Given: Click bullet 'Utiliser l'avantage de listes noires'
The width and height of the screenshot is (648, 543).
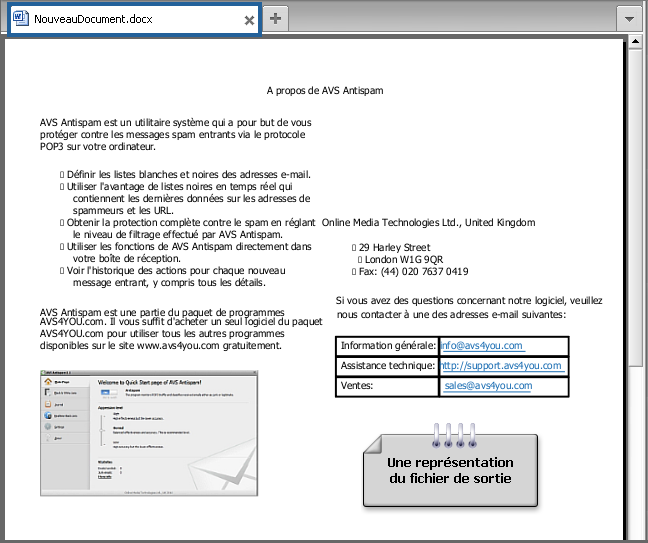Looking at the screenshot, I should click(x=185, y=198).
